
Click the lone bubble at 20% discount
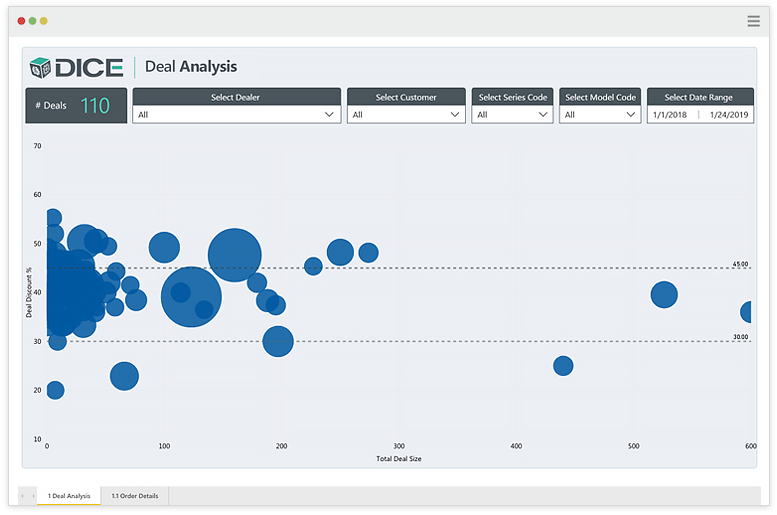point(55,390)
